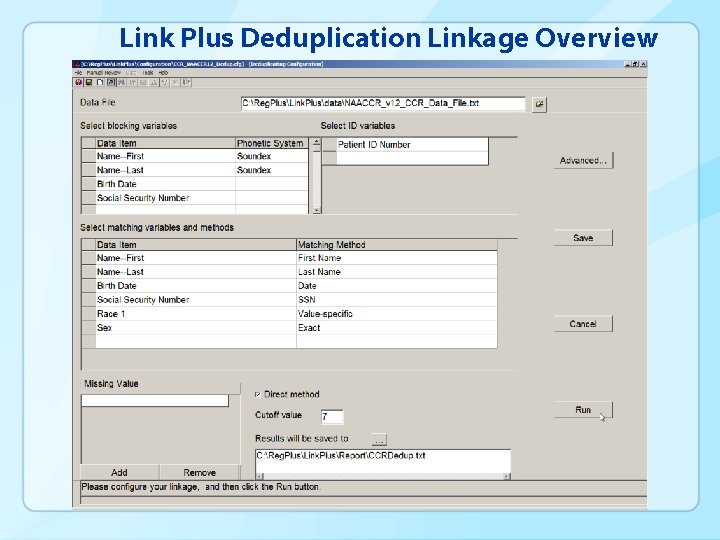Browse for data file with folder icon
Viewport: 720px width, 540px height.
[x=539, y=104]
